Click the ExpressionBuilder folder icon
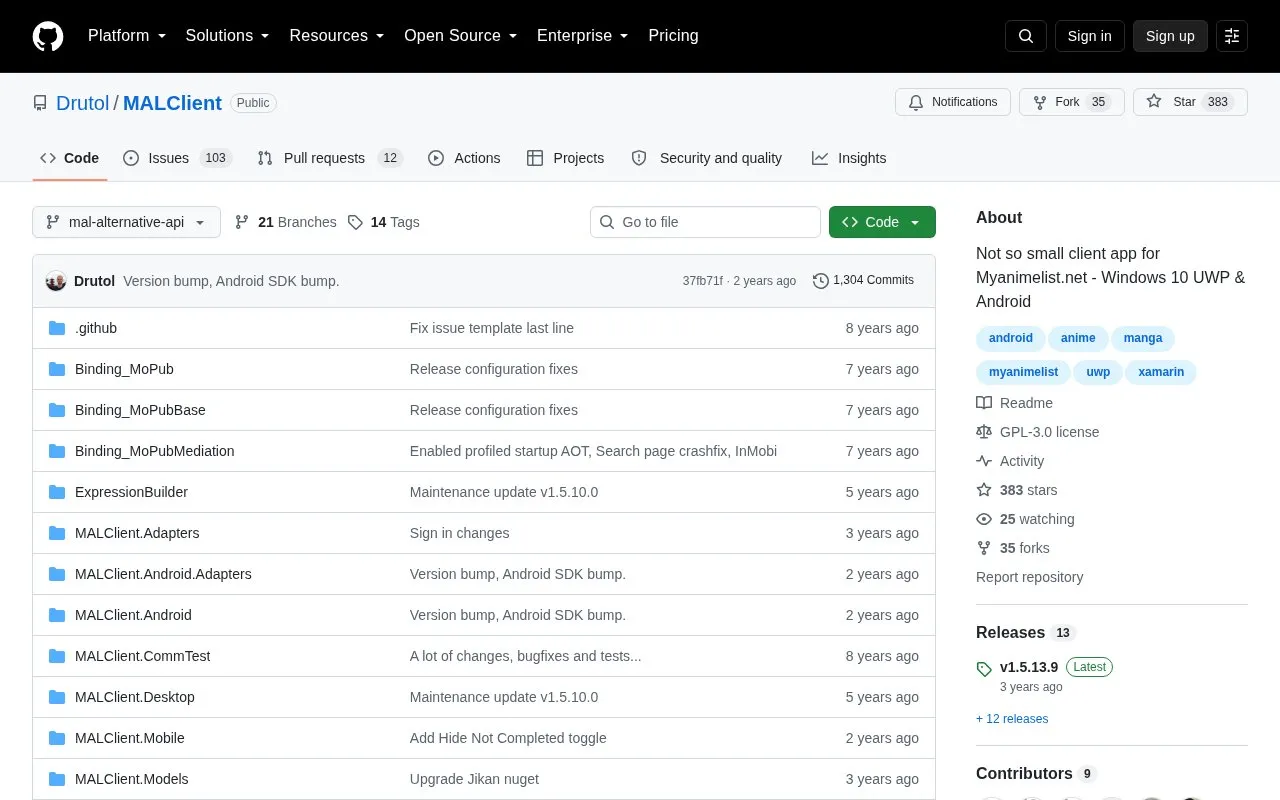 tap(57, 492)
